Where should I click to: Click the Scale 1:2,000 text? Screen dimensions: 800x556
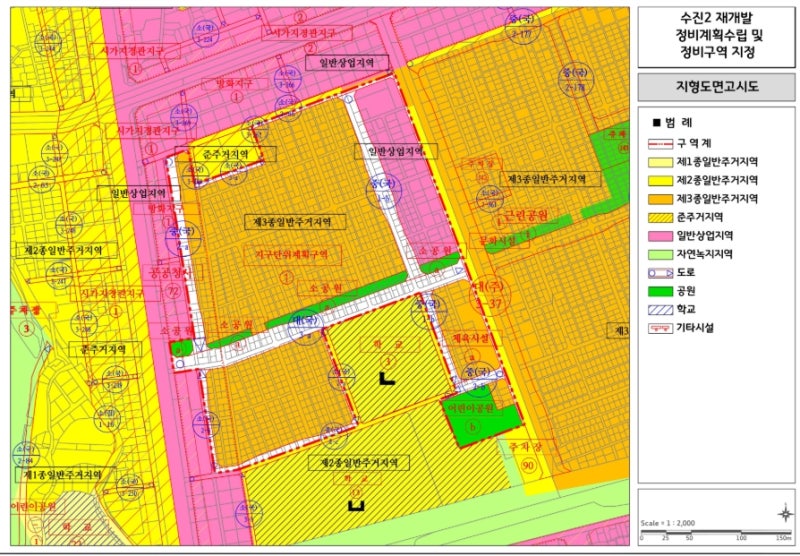[667, 523]
